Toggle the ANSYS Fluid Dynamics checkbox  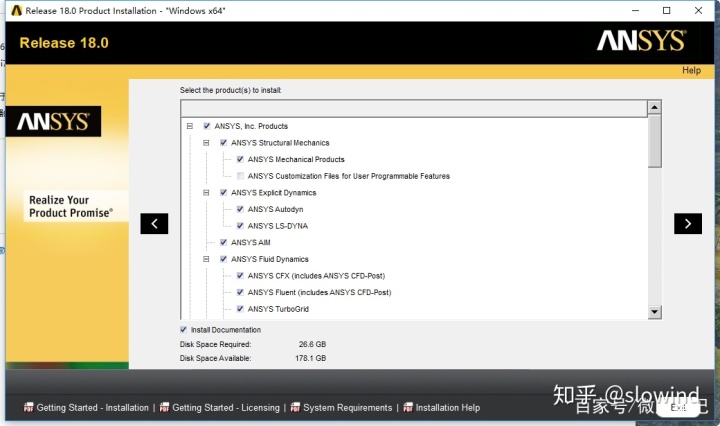pyautogui.click(x=224, y=259)
